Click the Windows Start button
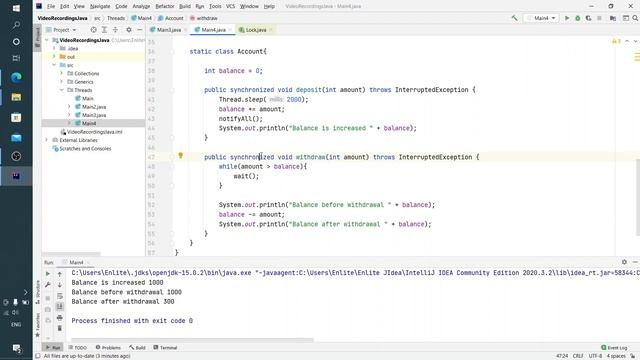 [x=16, y=8]
